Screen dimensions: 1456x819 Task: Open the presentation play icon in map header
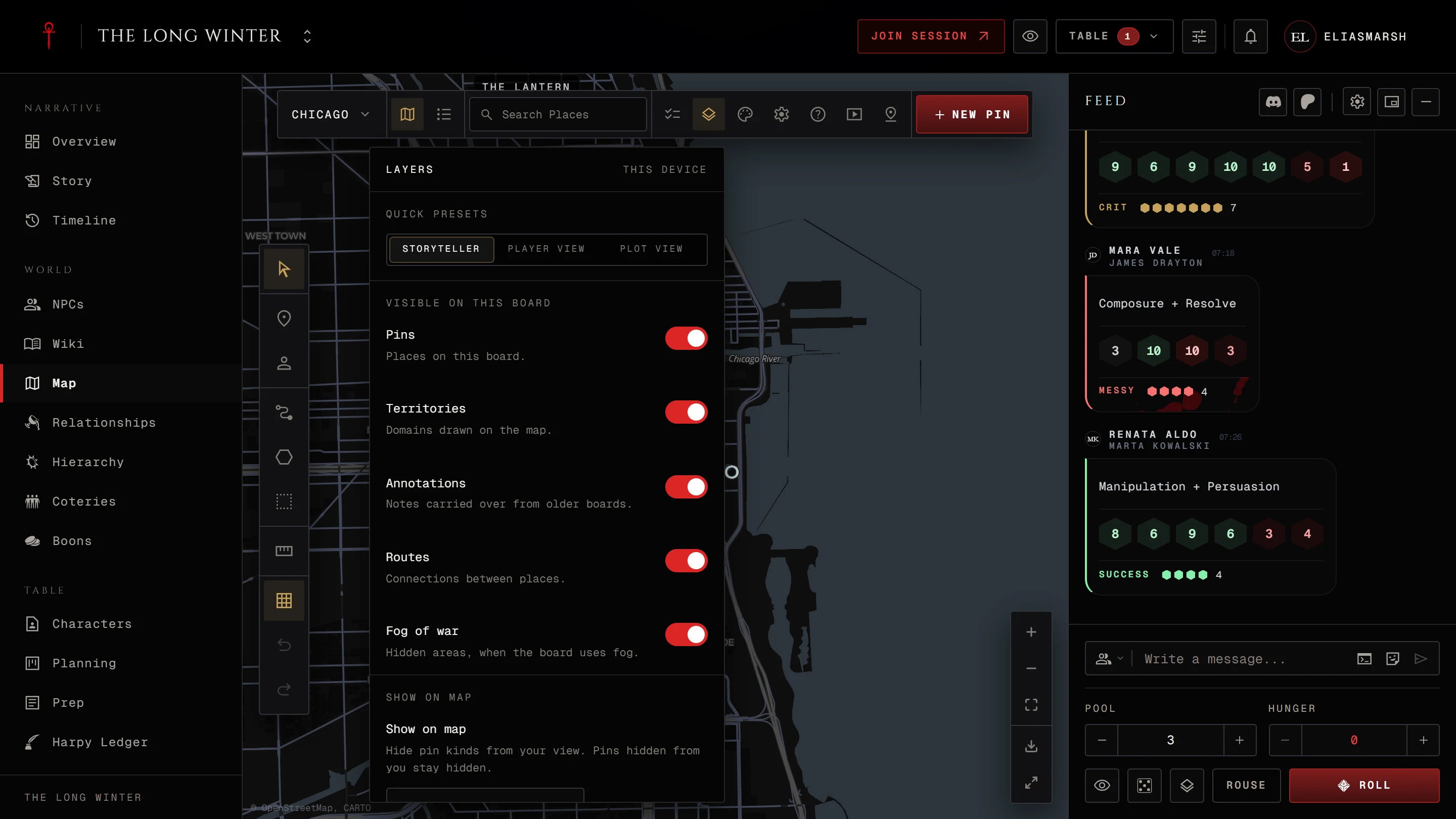pos(854,114)
